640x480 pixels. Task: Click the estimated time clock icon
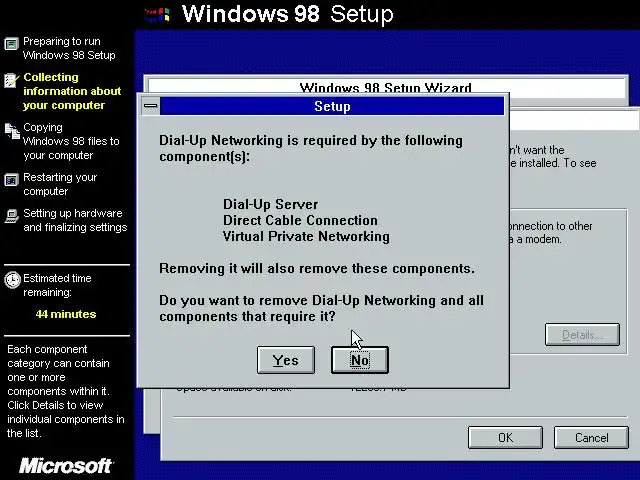coord(12,280)
